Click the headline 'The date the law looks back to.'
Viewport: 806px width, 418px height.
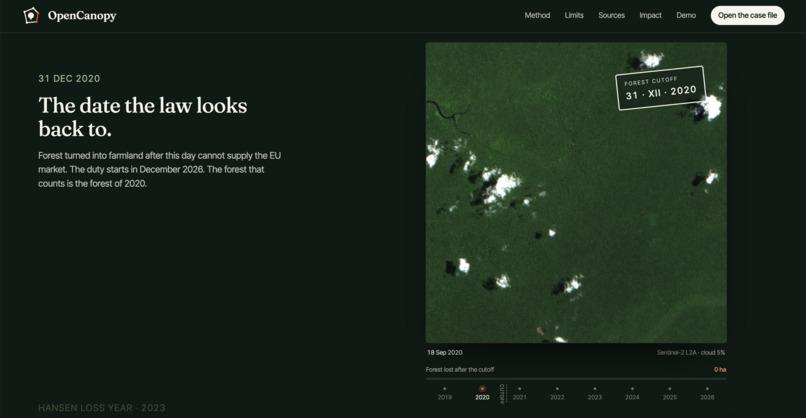(143, 117)
